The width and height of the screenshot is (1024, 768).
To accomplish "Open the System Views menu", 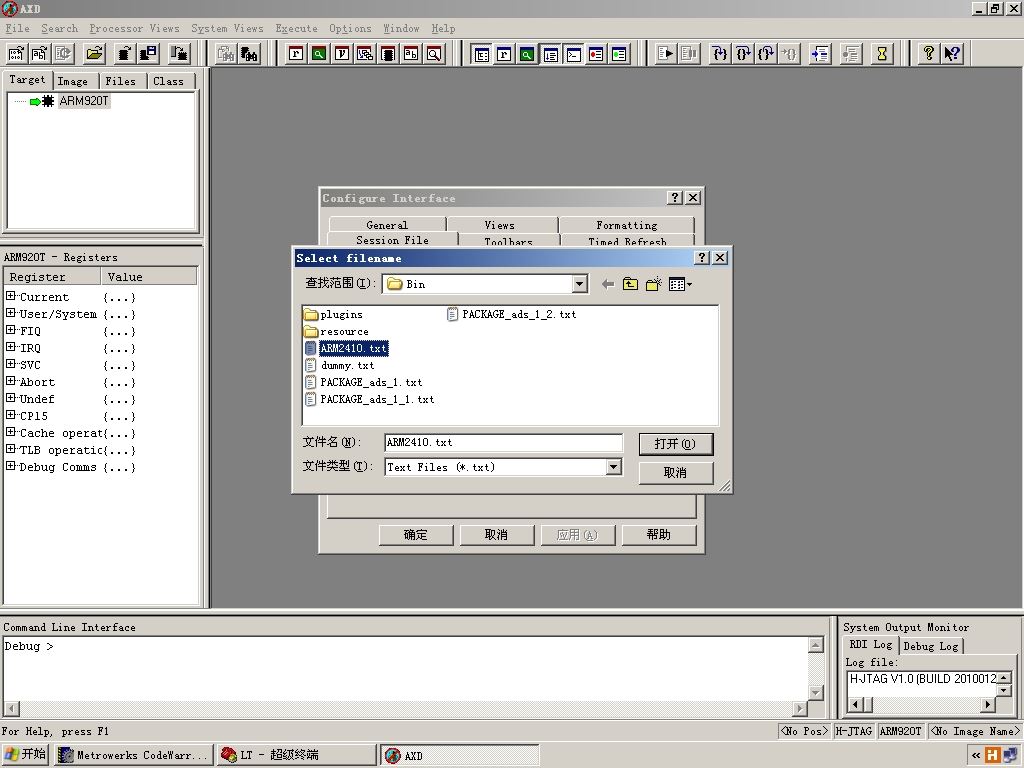I will (227, 28).
